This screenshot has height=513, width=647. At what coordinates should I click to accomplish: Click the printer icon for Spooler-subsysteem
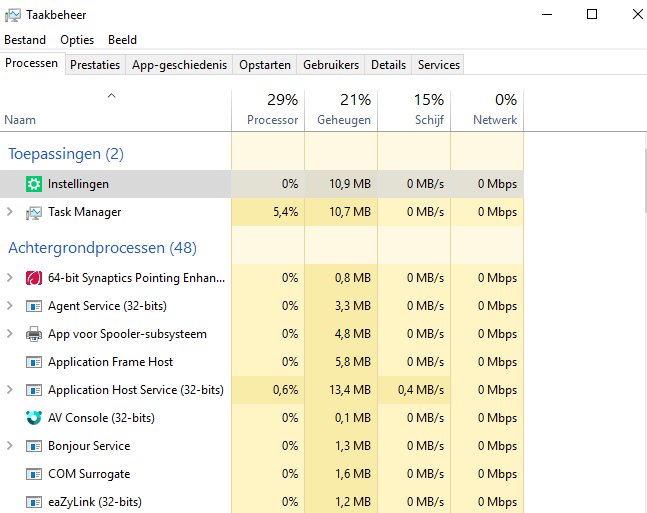tap(34, 334)
